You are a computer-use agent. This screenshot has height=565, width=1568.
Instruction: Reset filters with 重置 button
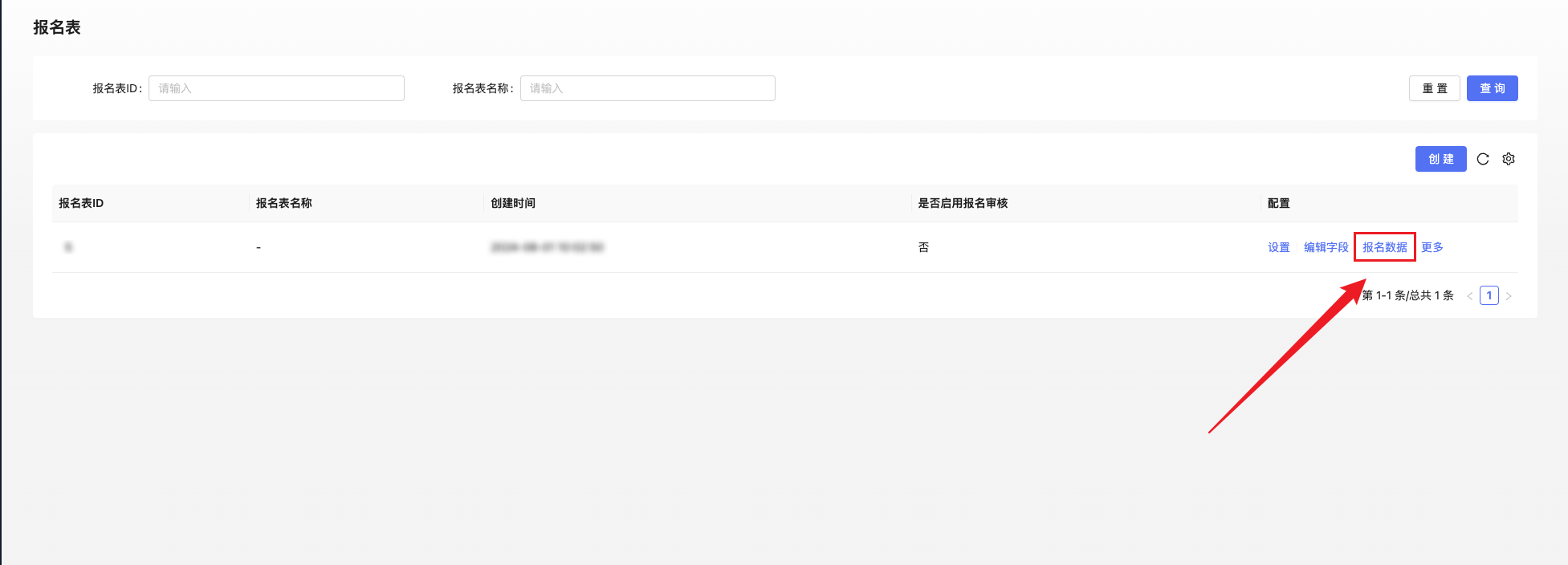[1434, 88]
